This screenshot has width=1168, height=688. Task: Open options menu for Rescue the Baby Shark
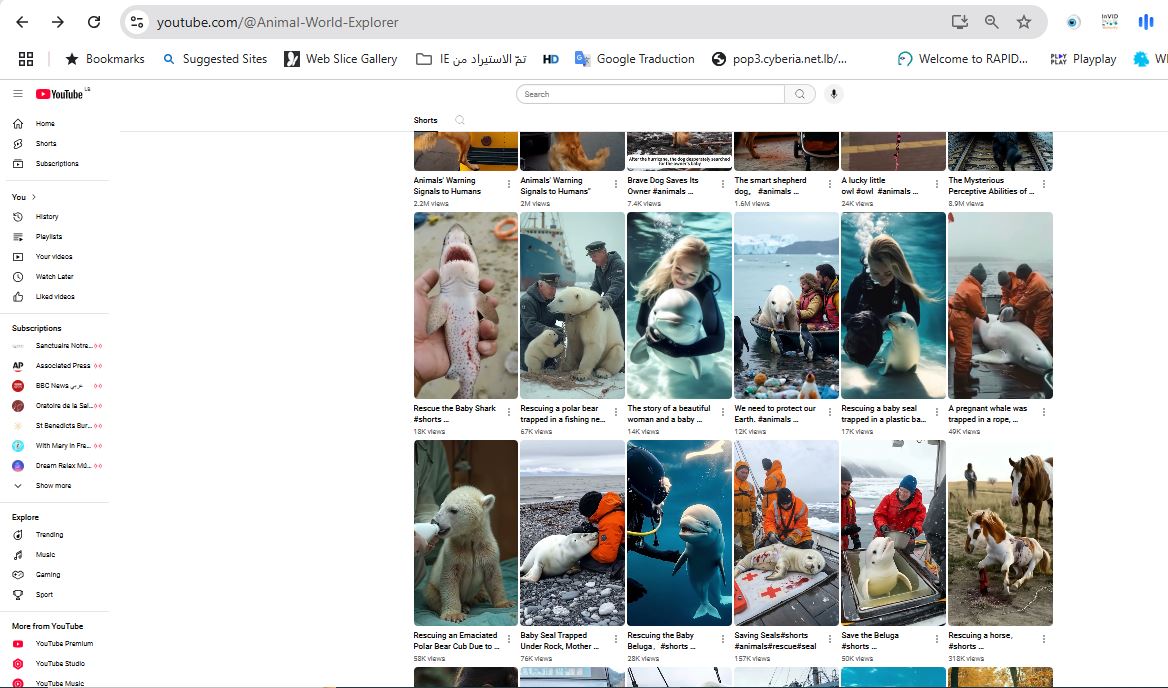coord(509,412)
